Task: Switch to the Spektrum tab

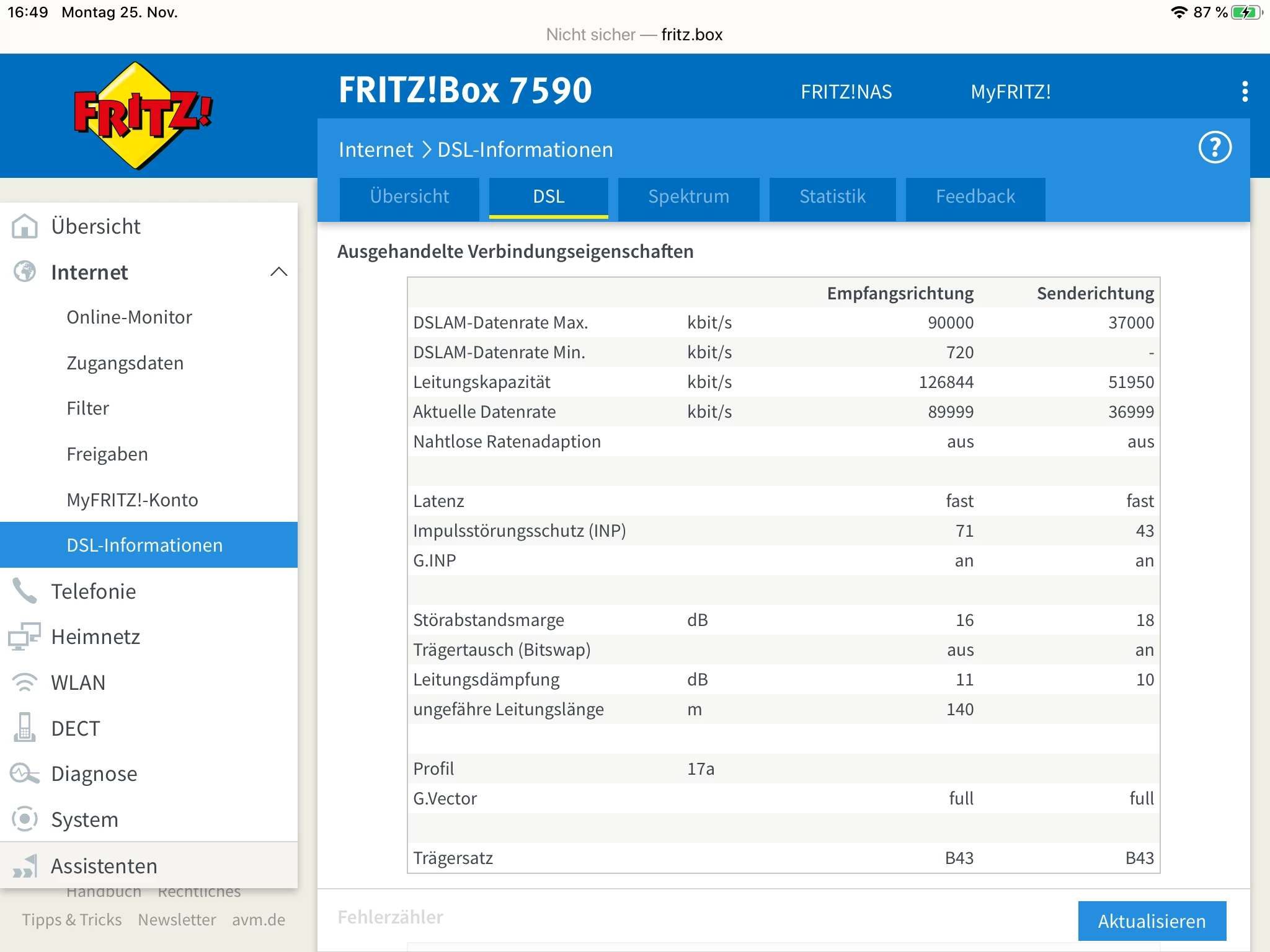Action: [688, 197]
